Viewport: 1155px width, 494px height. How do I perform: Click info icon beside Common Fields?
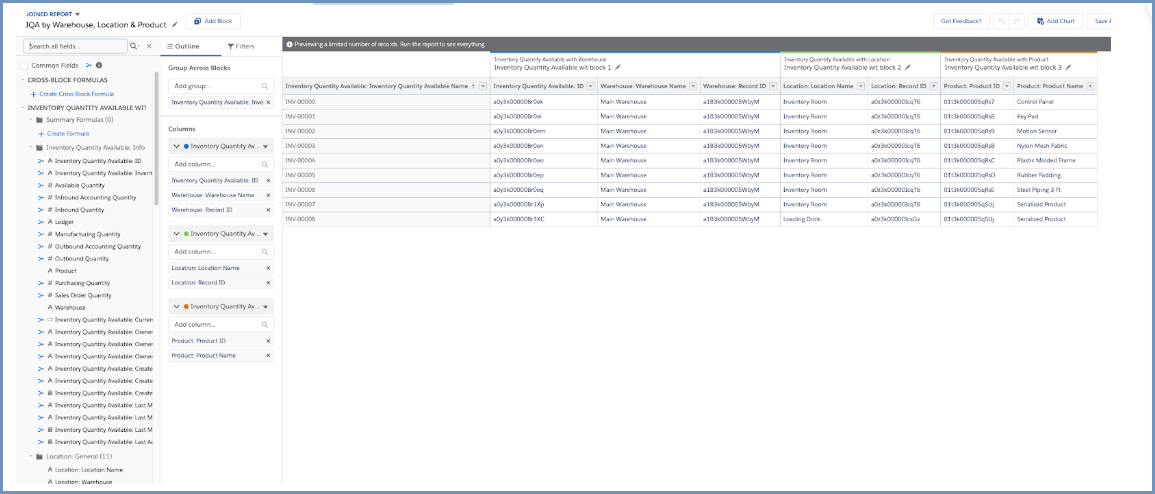99,65
